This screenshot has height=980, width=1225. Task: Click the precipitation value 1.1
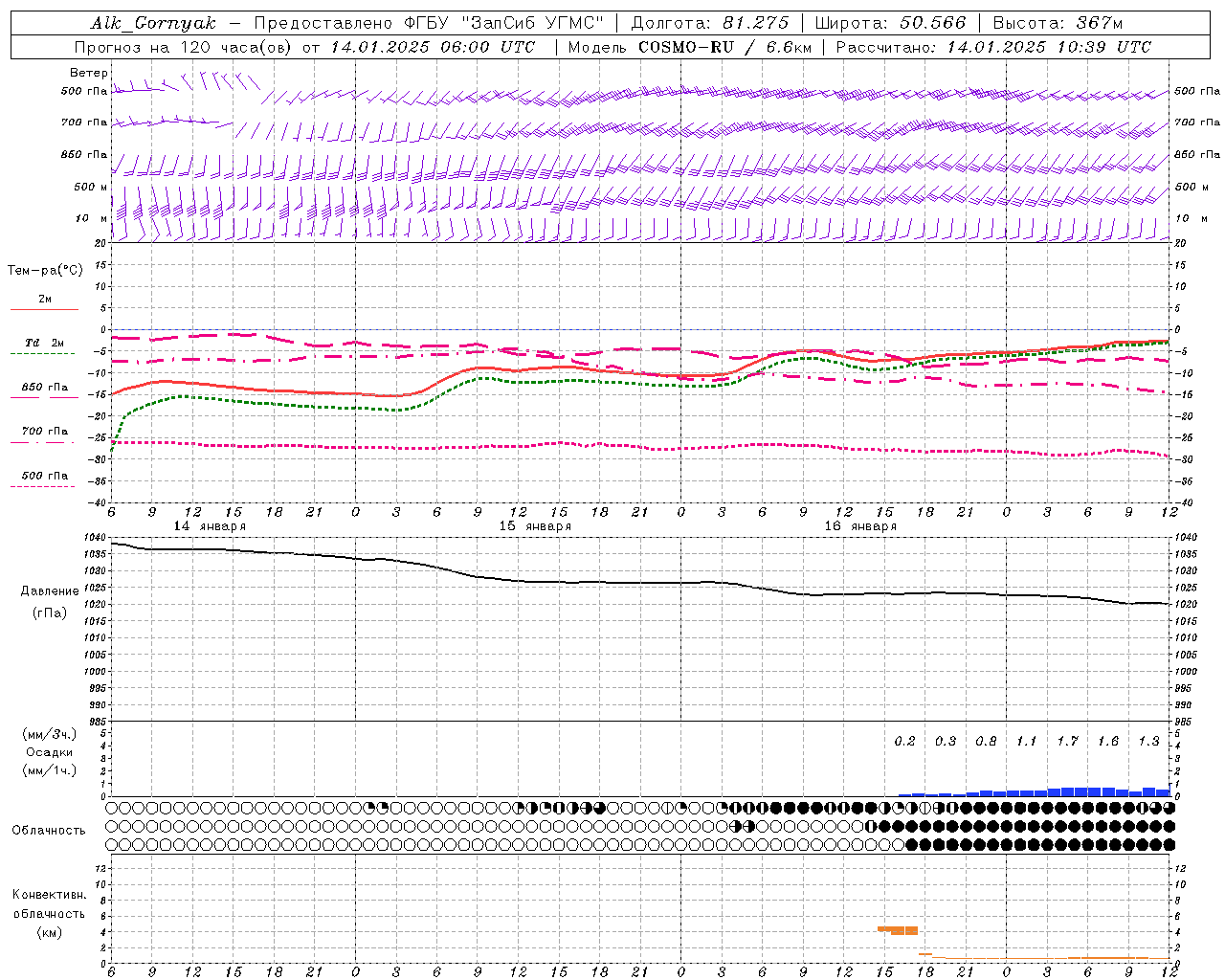(x=1026, y=741)
